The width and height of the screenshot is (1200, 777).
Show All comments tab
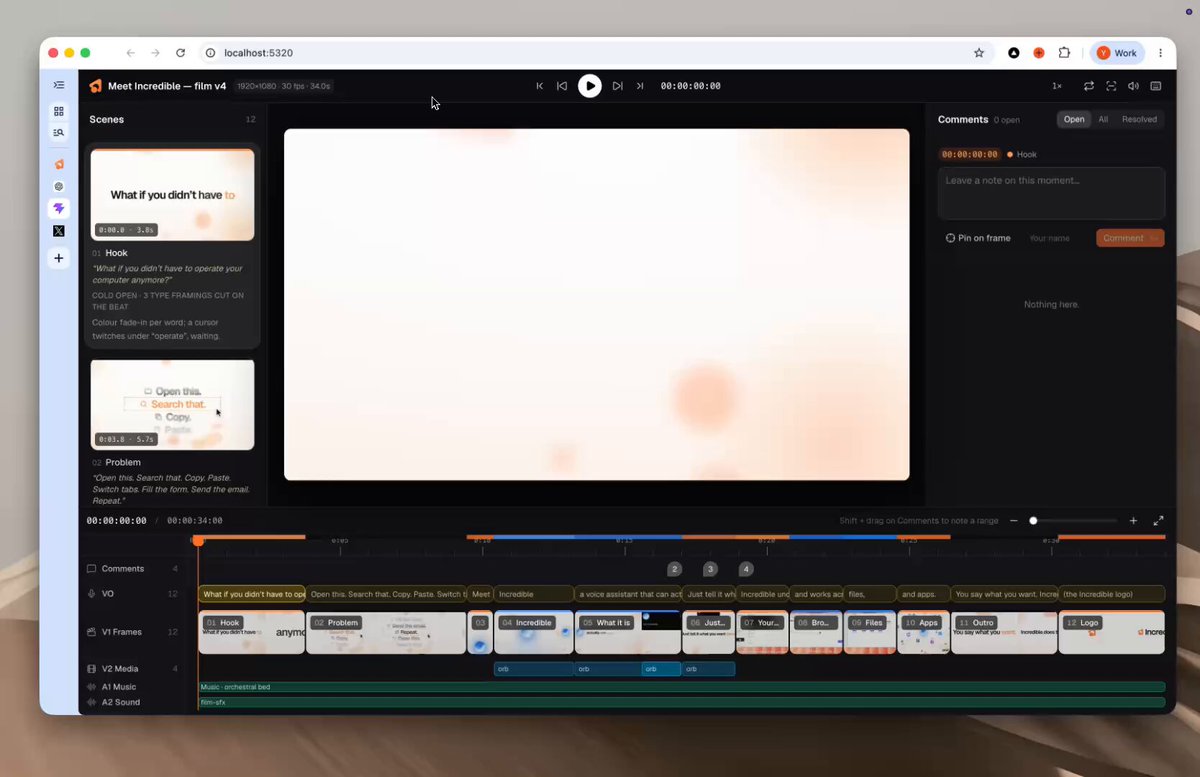[1103, 119]
